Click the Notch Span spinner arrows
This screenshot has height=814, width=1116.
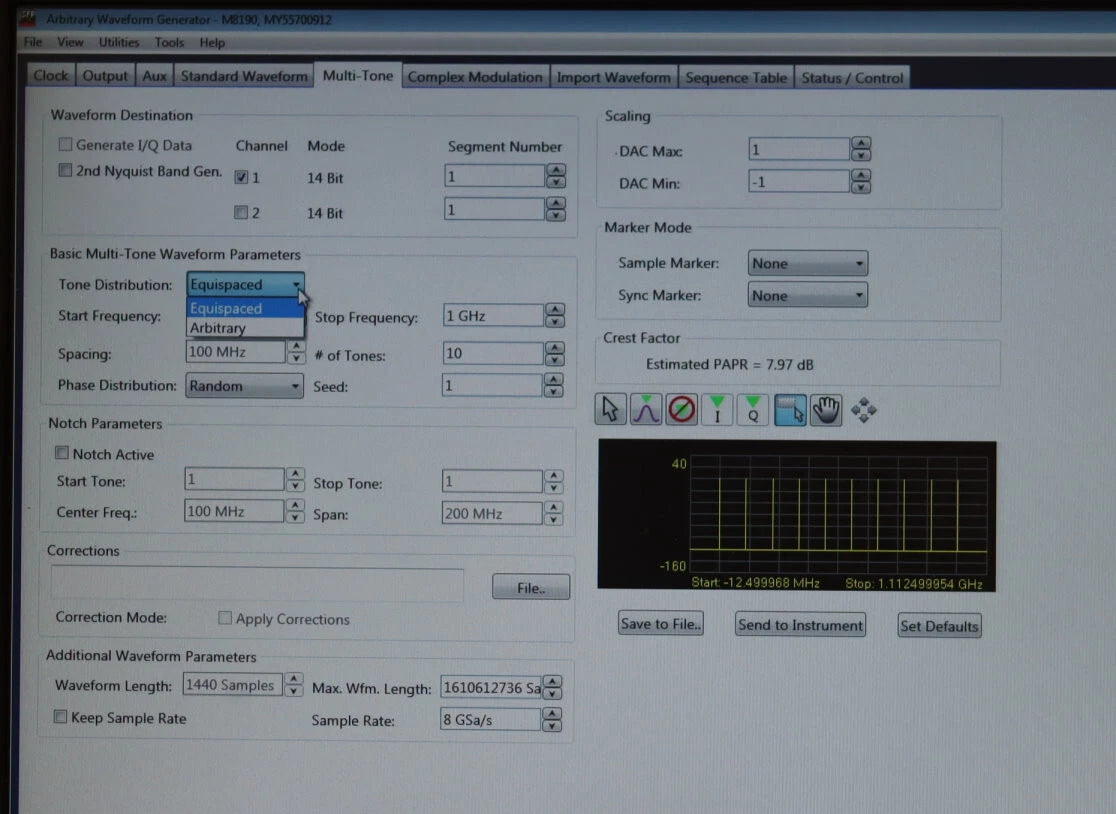(x=553, y=513)
